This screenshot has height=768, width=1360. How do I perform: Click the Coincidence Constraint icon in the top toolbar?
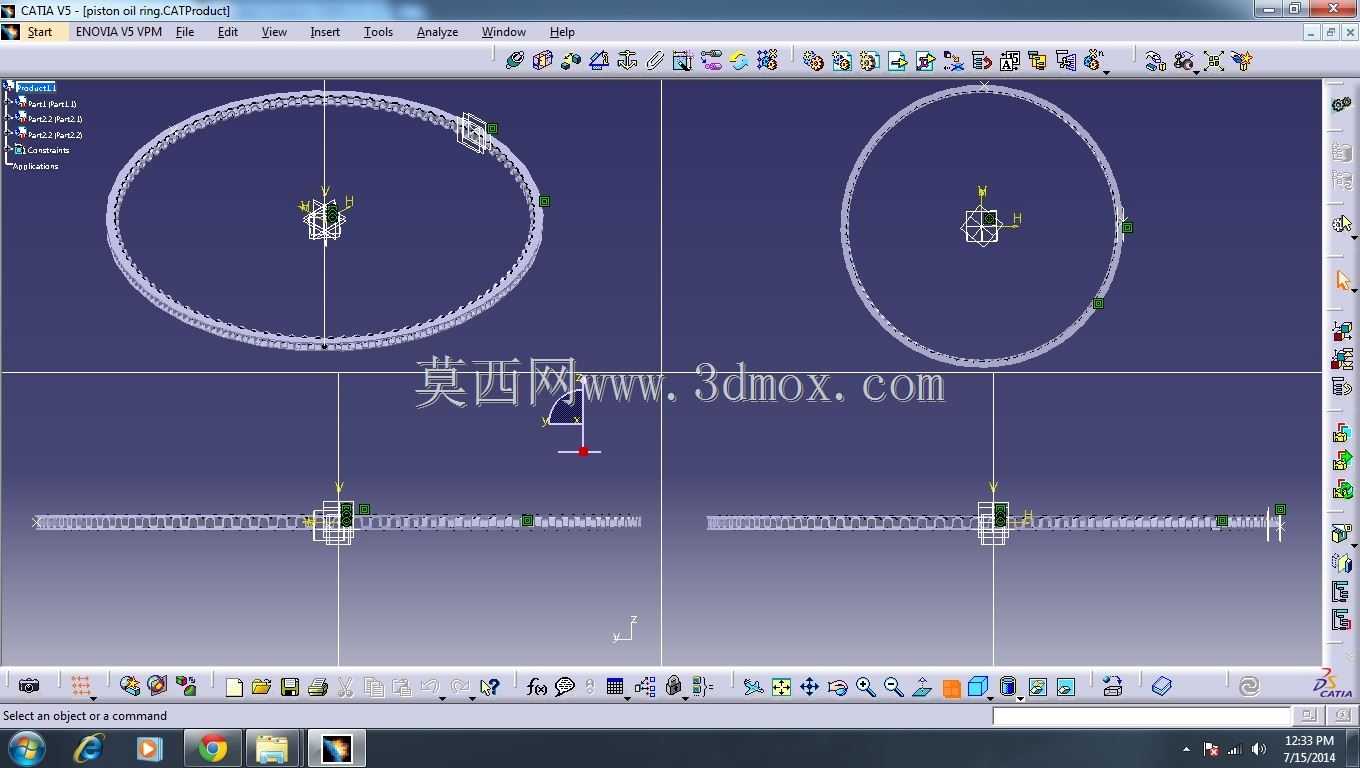pyautogui.click(x=515, y=61)
